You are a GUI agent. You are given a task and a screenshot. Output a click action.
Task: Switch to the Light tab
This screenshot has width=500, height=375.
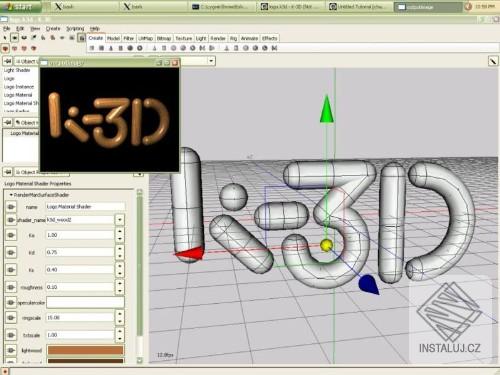point(201,38)
